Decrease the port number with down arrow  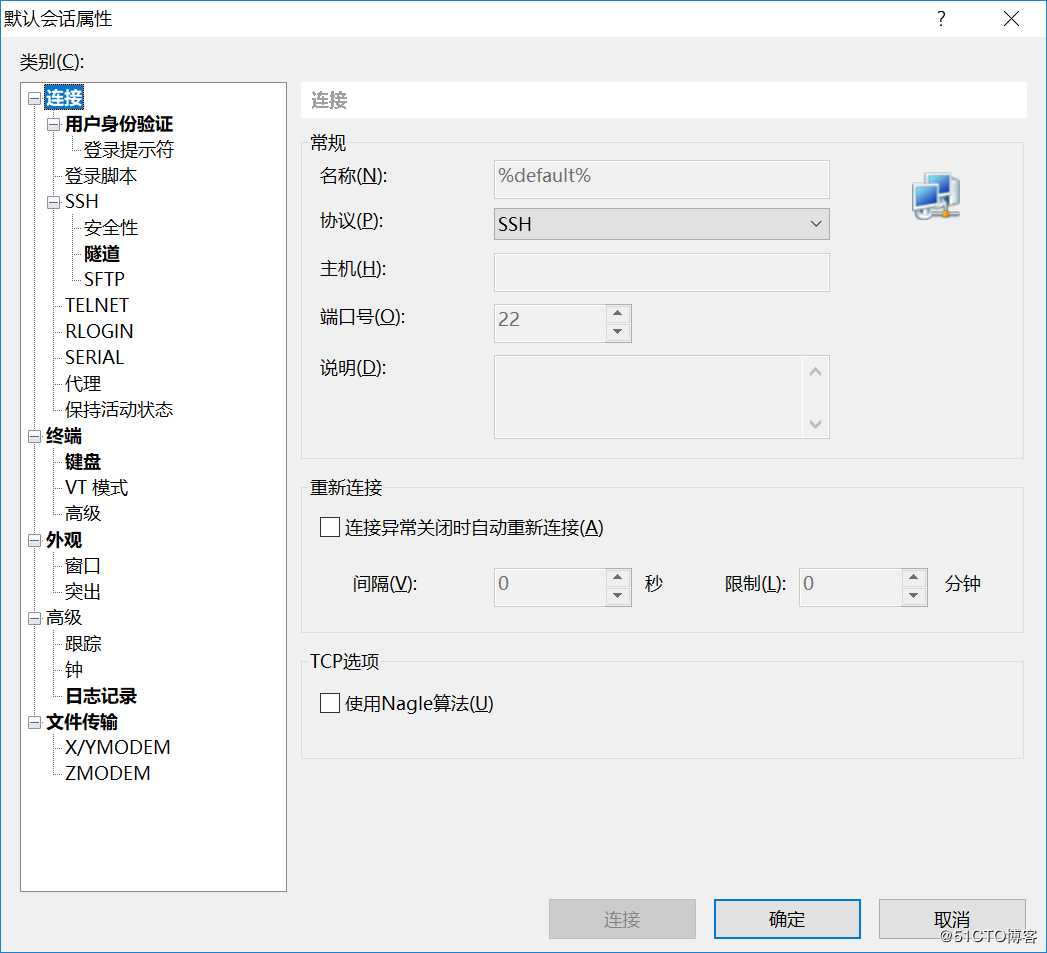pyautogui.click(x=618, y=332)
